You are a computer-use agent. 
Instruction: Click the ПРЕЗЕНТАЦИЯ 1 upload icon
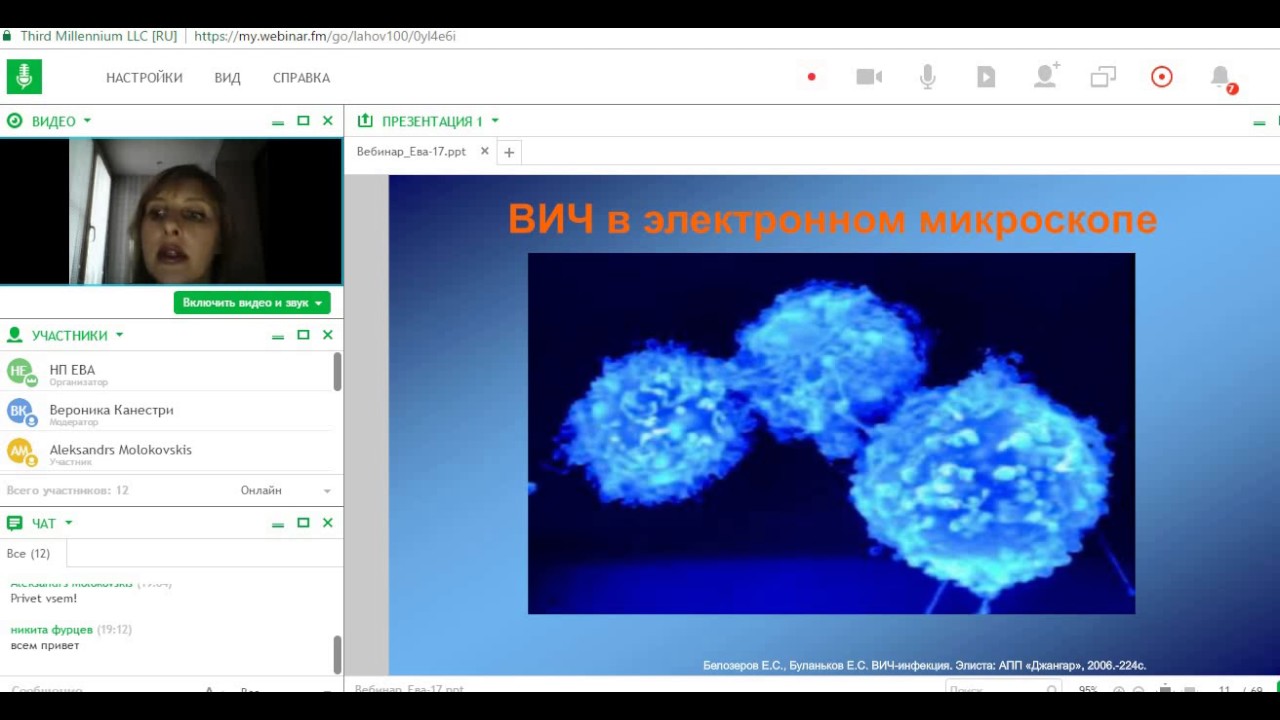pos(365,121)
